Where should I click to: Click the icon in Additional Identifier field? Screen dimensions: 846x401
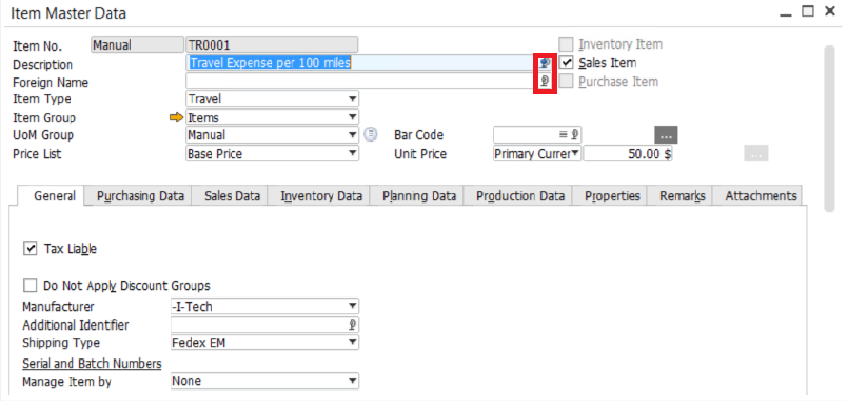point(352,325)
